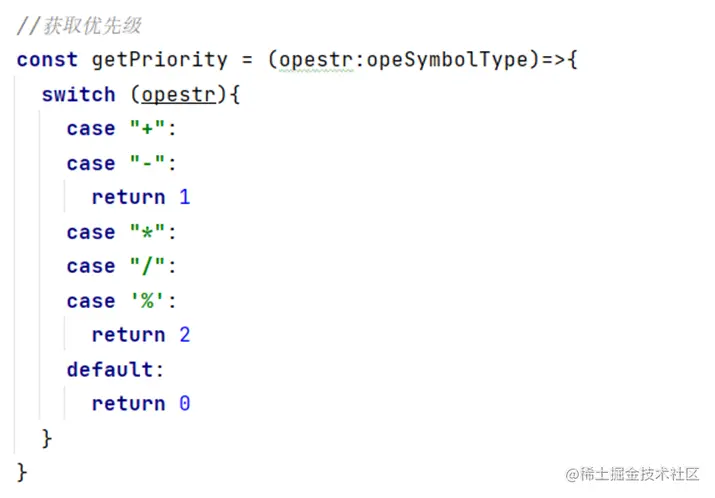Click underlined opestr inside switch parentheses
The image size is (715, 498).
(178, 95)
